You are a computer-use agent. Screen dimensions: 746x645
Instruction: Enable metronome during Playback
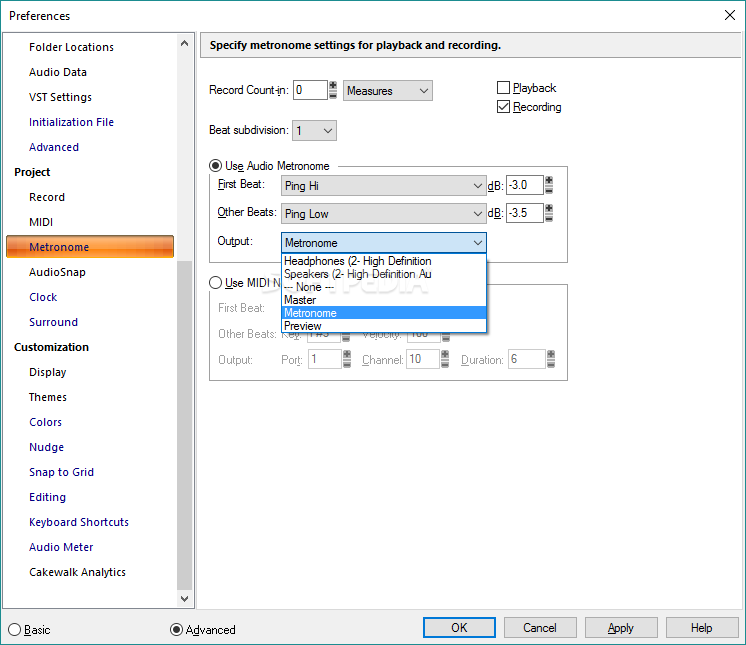(503, 88)
